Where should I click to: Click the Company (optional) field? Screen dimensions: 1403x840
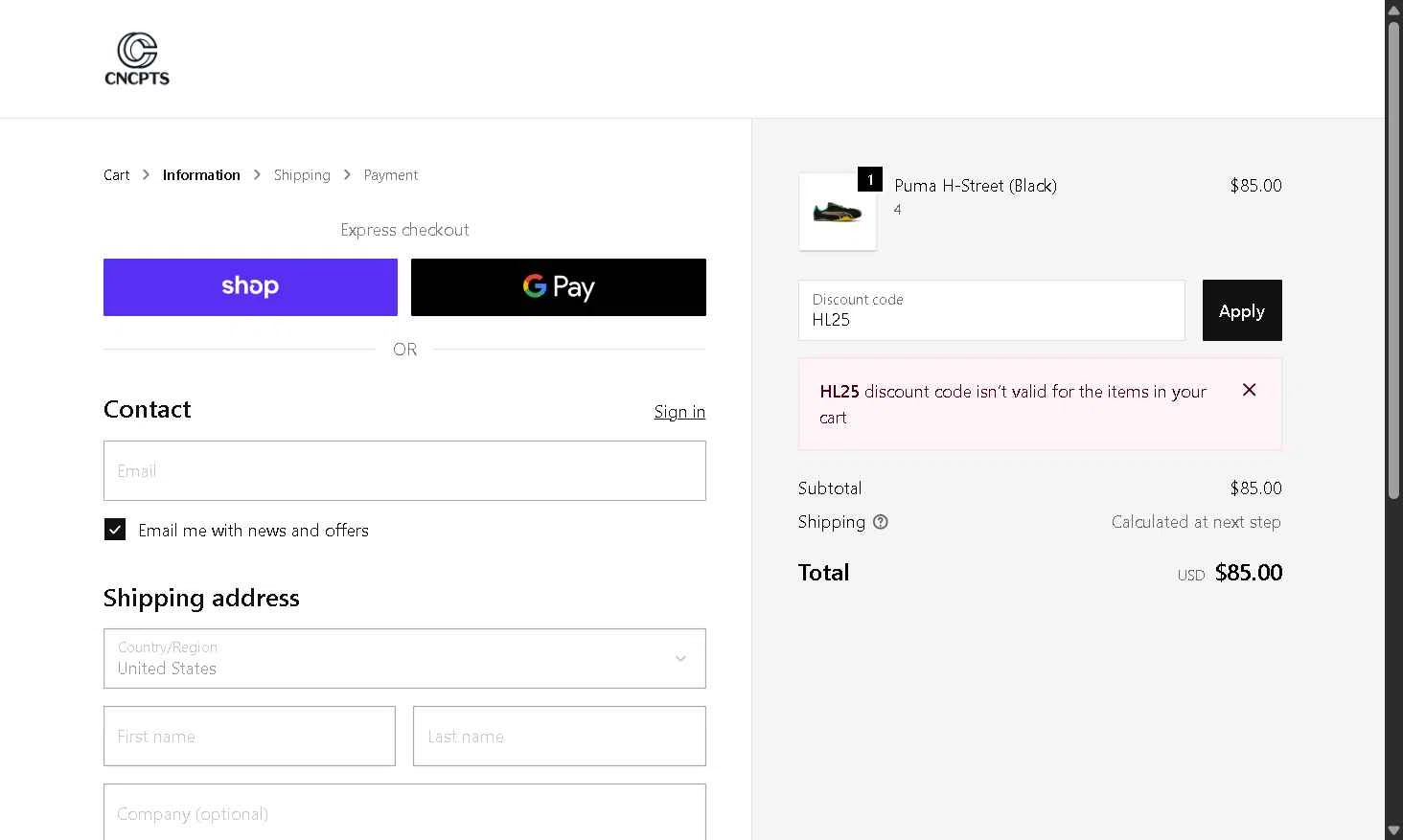coord(404,812)
